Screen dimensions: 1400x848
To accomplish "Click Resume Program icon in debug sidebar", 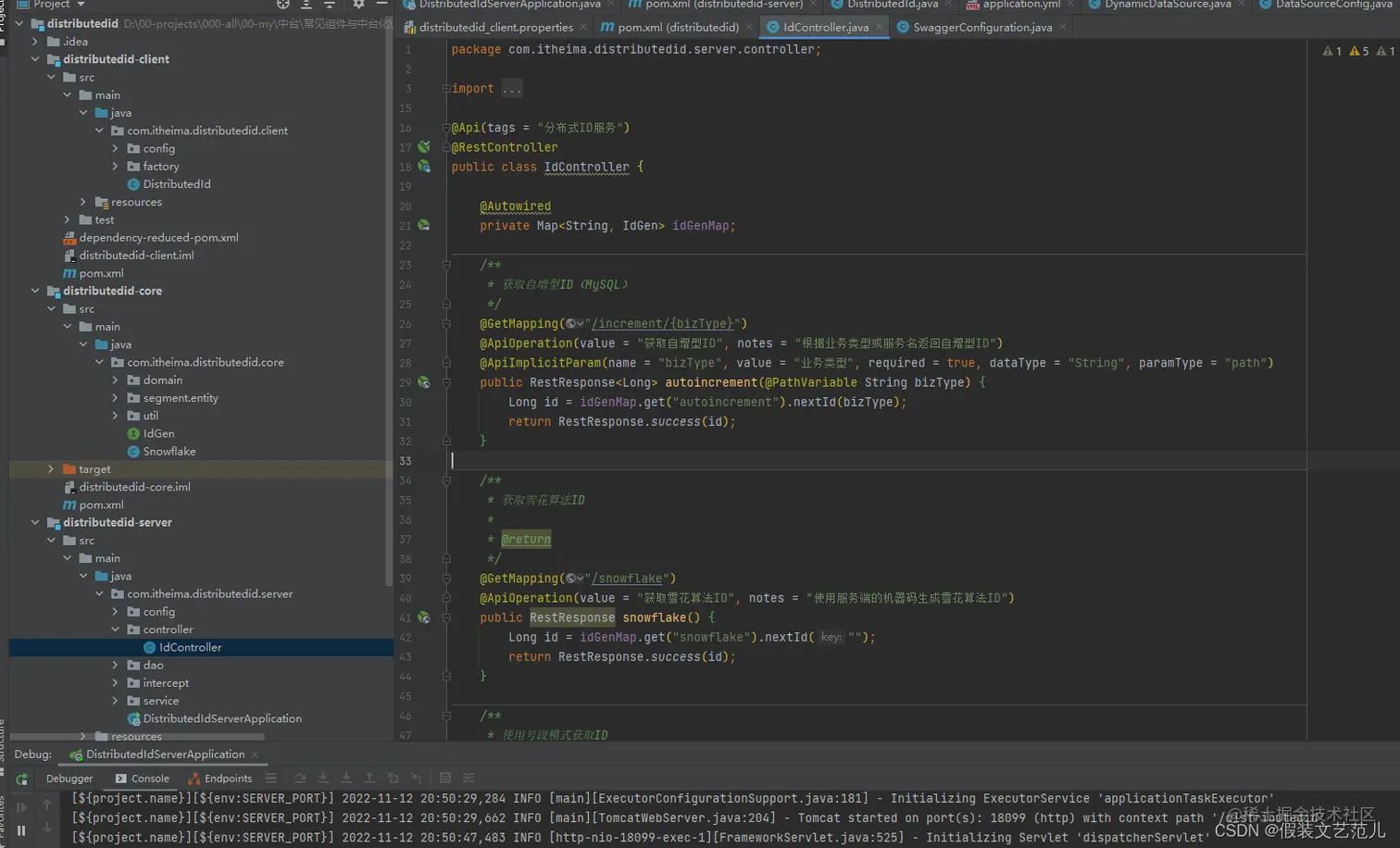I will (x=22, y=806).
